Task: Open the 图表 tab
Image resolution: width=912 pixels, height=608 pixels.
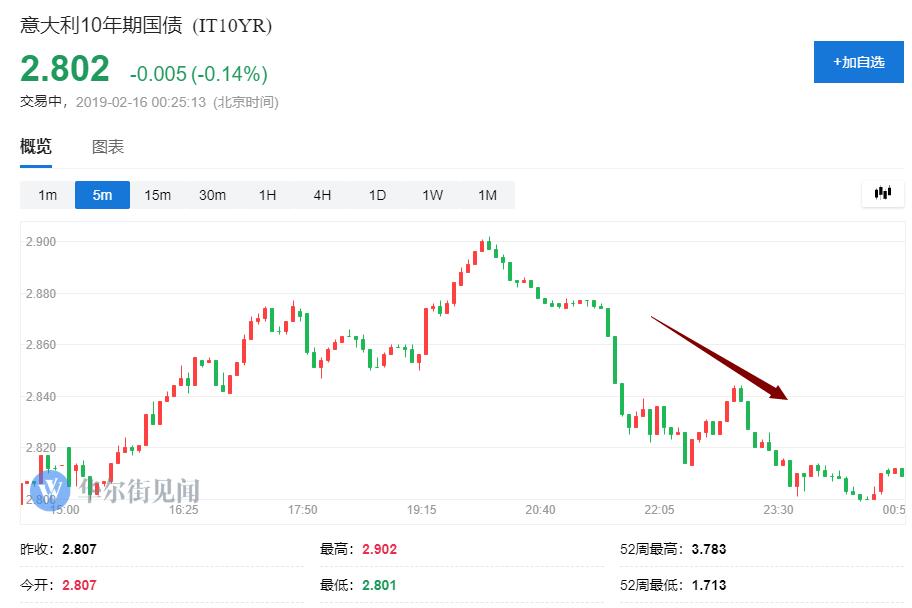Action: coord(108,147)
